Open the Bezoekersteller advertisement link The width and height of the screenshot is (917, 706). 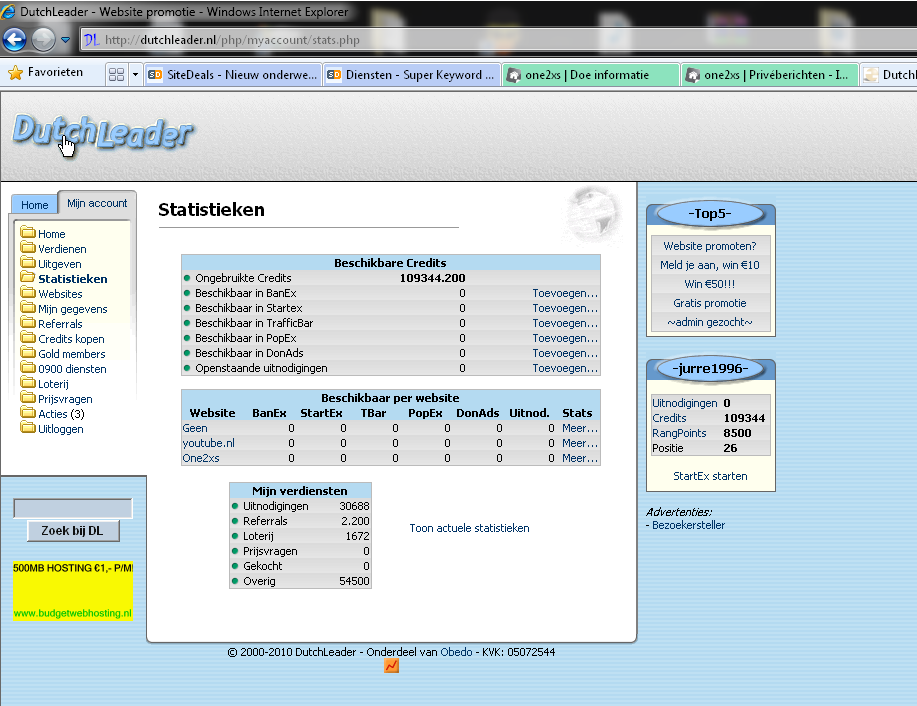pyautogui.click(x=688, y=525)
